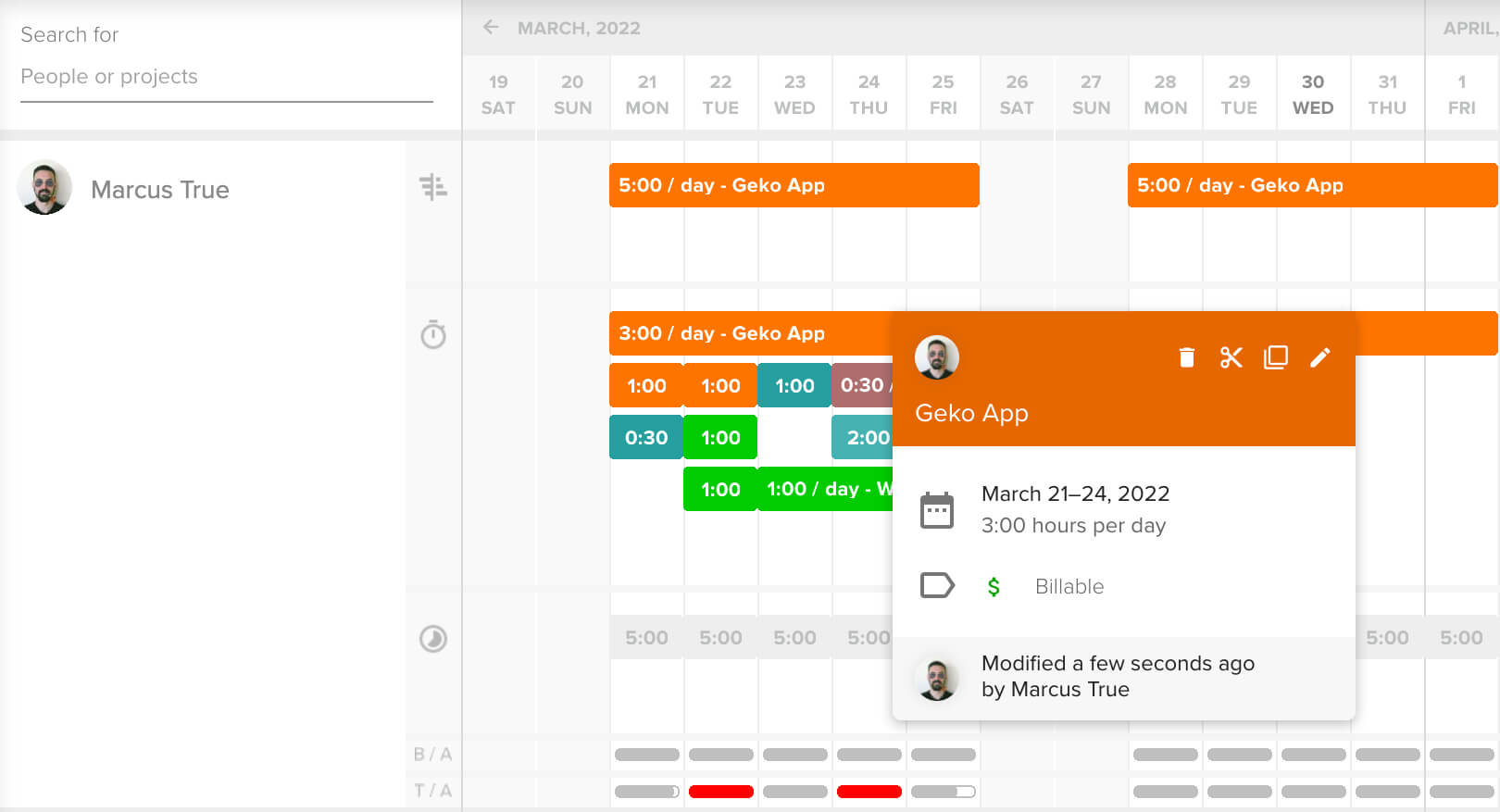Click the B / A row label

coord(432,755)
